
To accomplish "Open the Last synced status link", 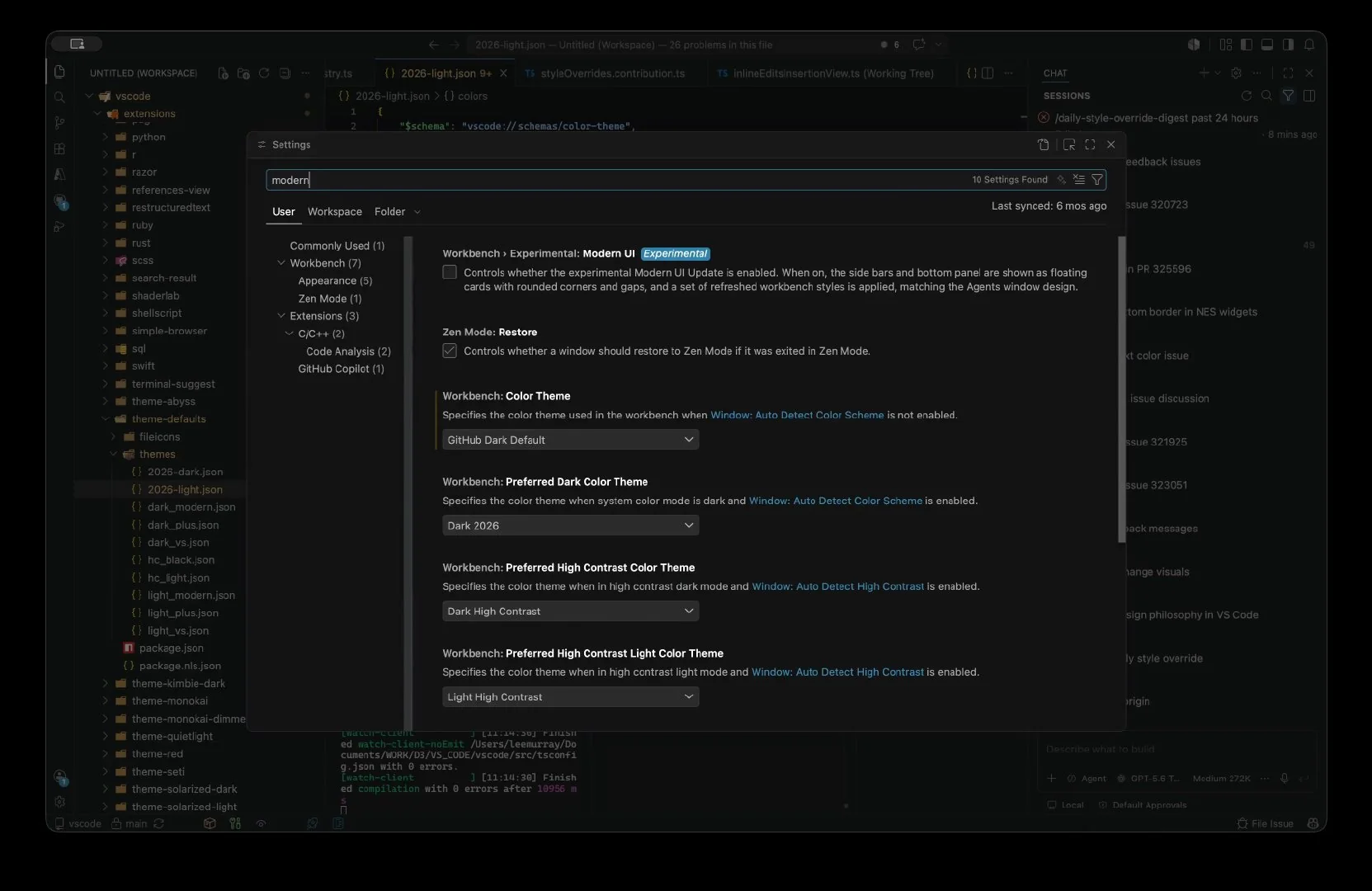I will coord(1049,206).
